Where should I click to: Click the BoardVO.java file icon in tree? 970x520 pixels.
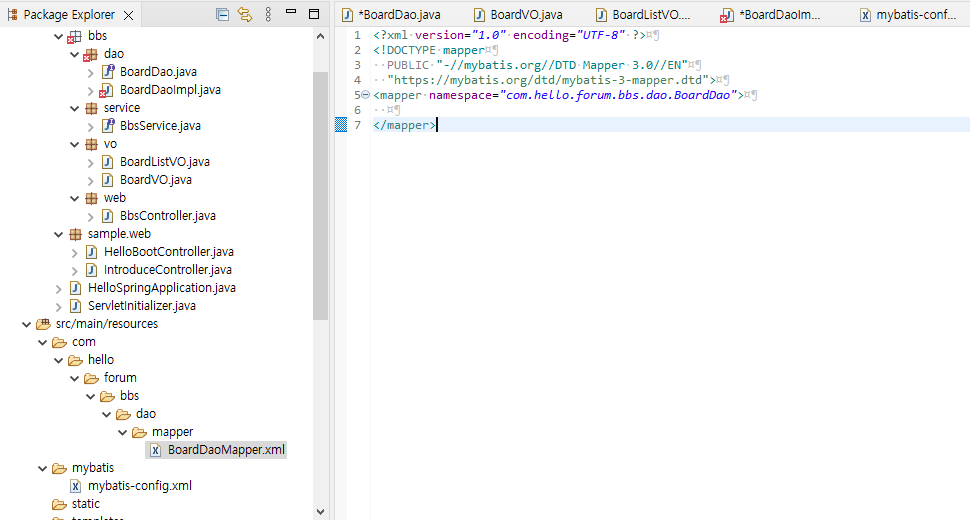107,179
